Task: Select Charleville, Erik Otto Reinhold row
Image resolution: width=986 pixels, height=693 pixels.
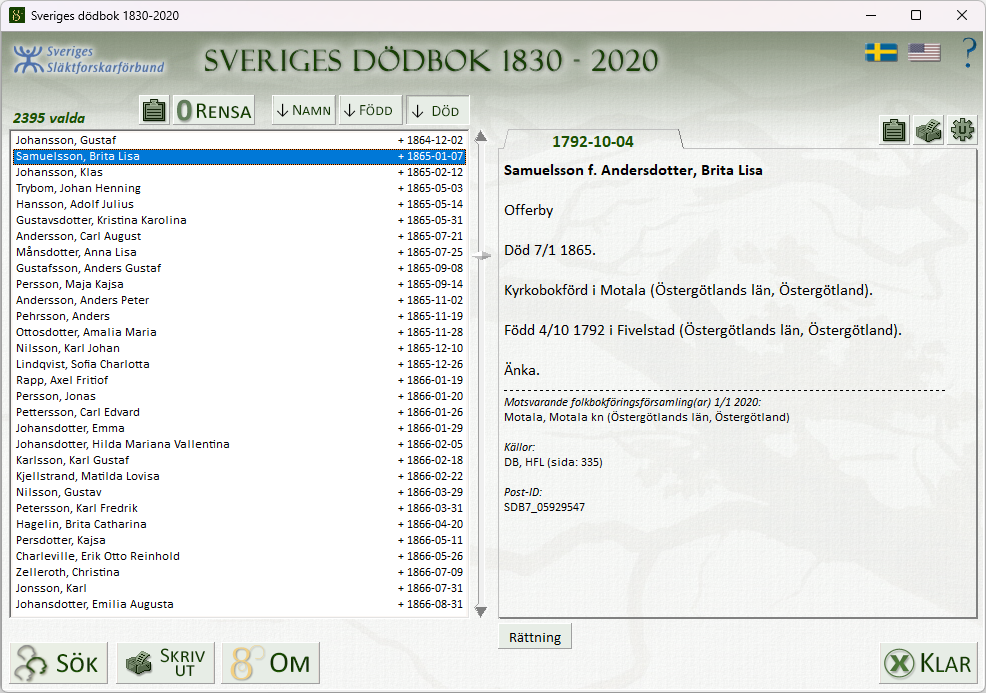Action: (x=239, y=556)
